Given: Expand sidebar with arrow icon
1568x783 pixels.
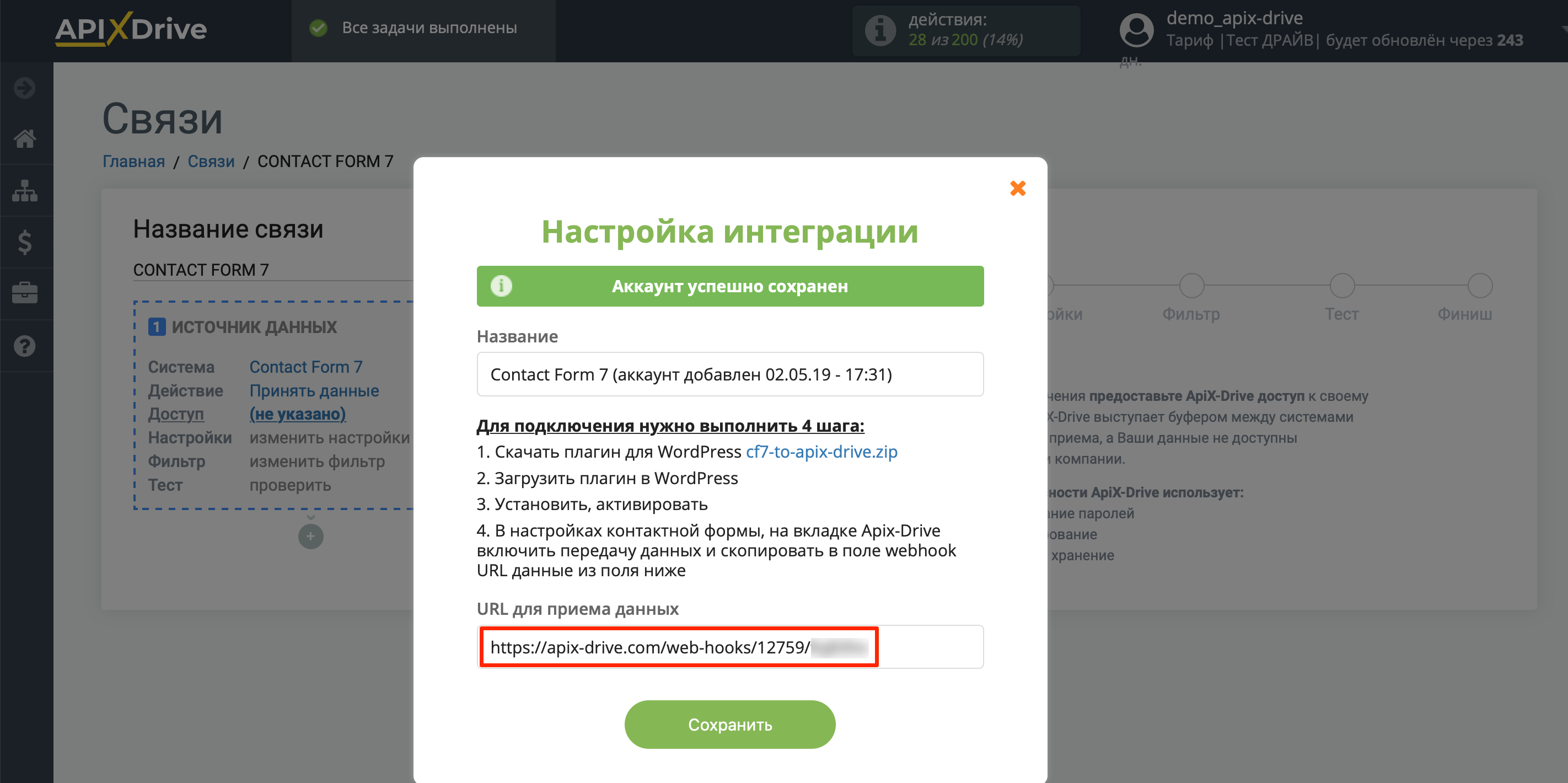Looking at the screenshot, I should 25,88.
